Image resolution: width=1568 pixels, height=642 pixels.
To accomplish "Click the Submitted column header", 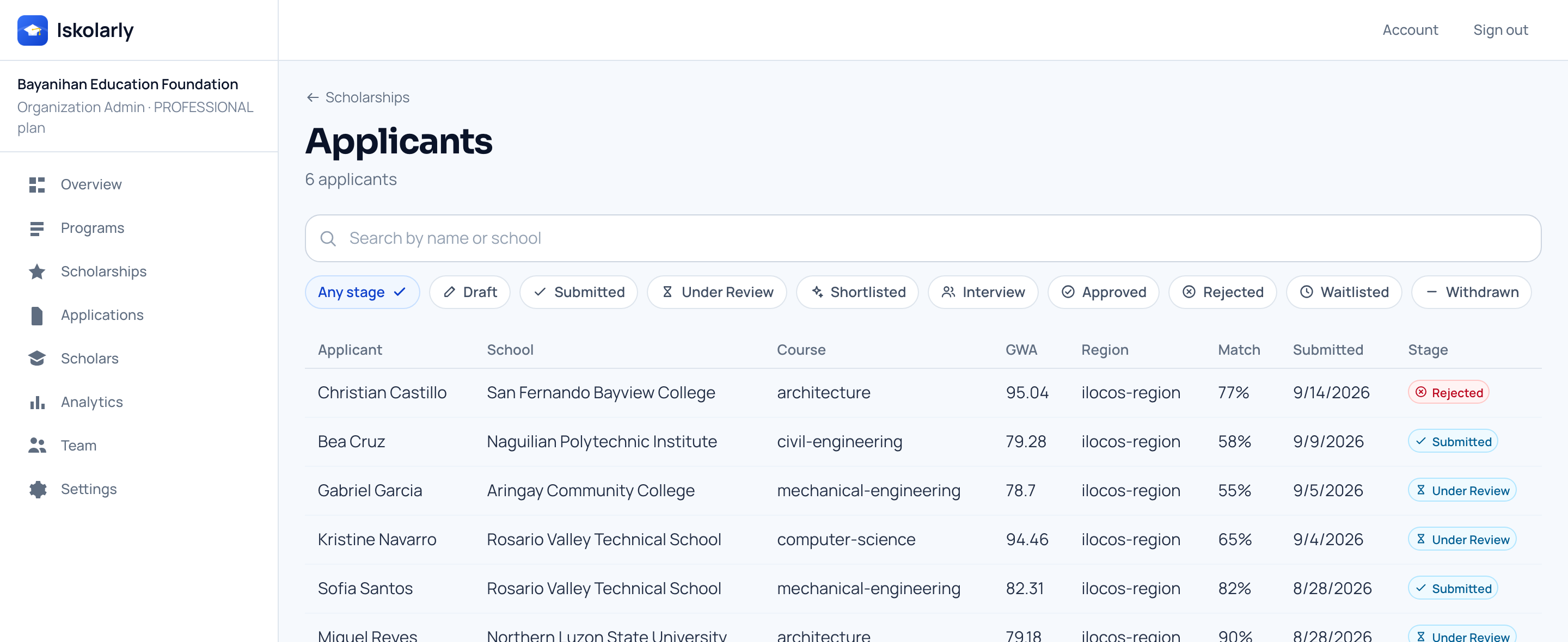I will click(1327, 350).
